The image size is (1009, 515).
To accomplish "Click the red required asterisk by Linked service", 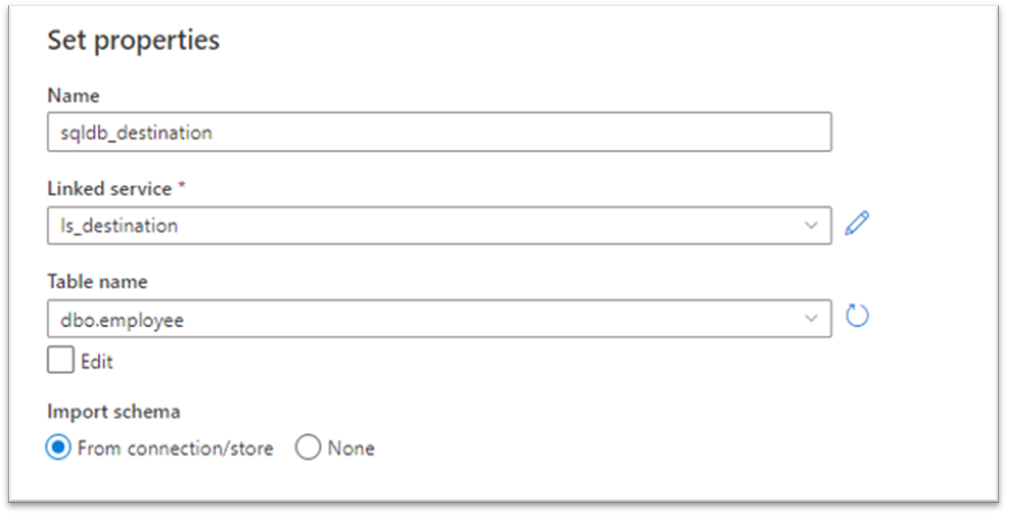I will 181,186.
